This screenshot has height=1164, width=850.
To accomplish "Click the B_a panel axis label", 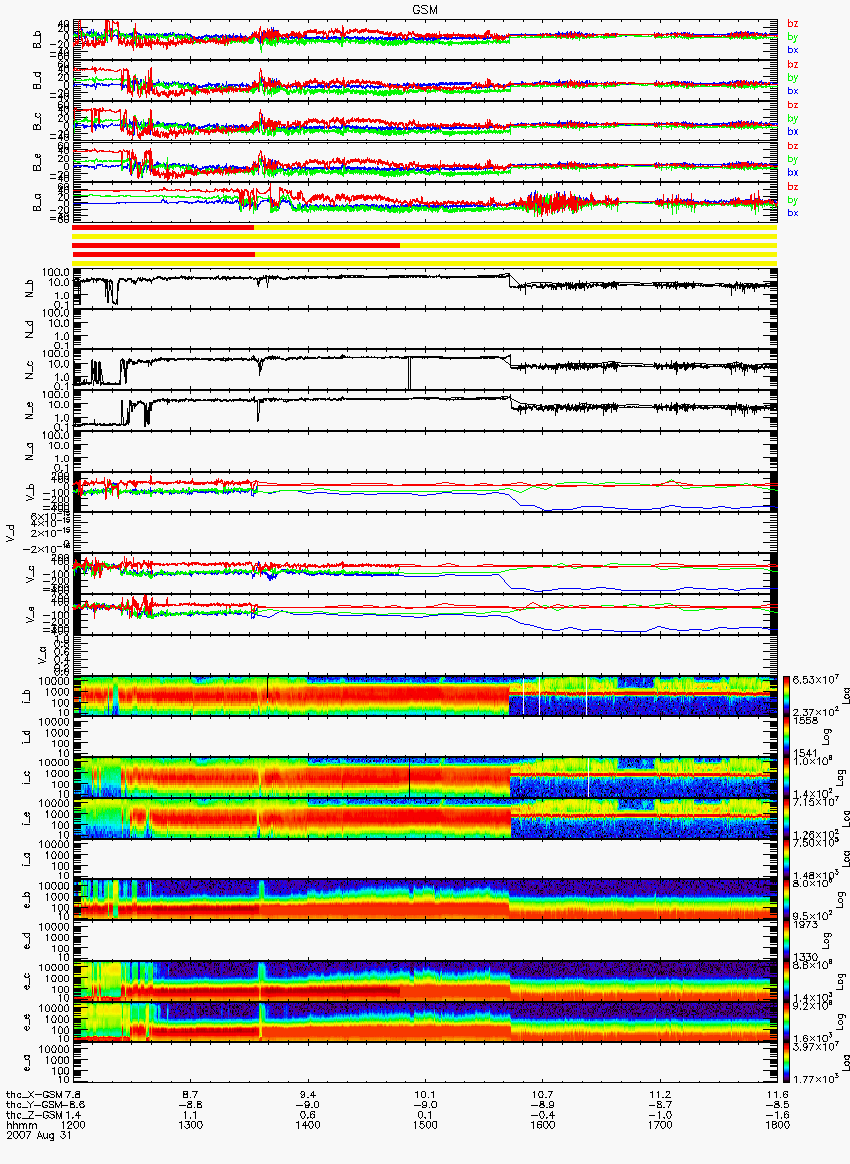I will [x=37, y=202].
